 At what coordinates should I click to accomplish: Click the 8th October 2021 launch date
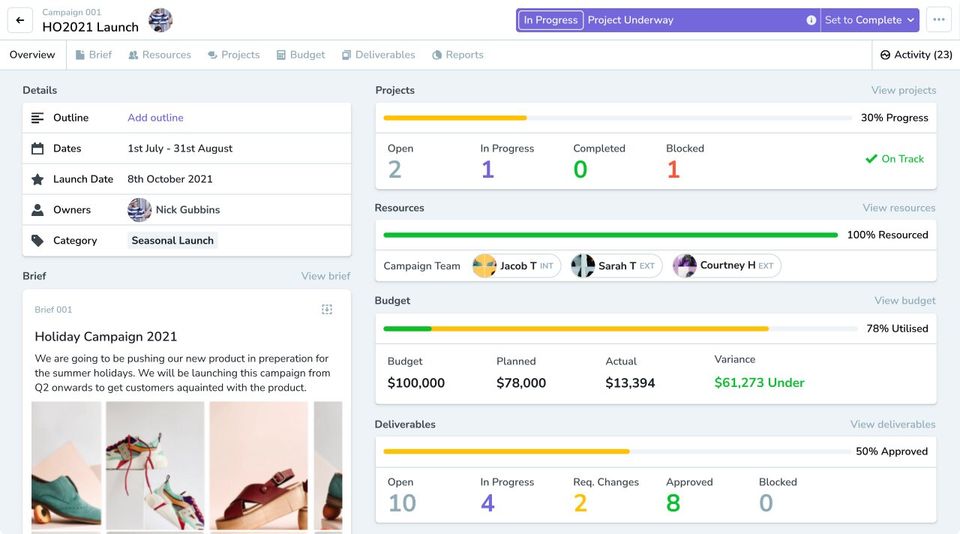170,179
